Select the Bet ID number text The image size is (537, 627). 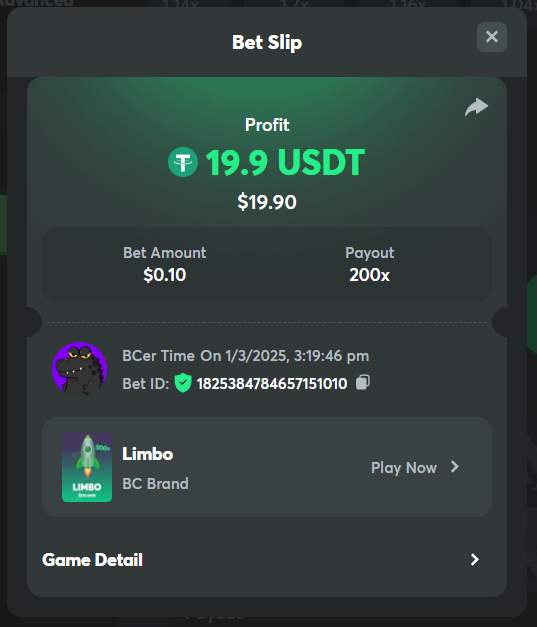(x=272, y=384)
